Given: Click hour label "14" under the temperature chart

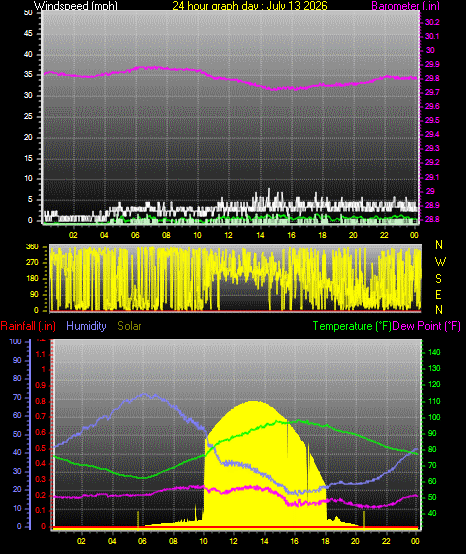Looking at the screenshot, I should [x=264, y=541].
